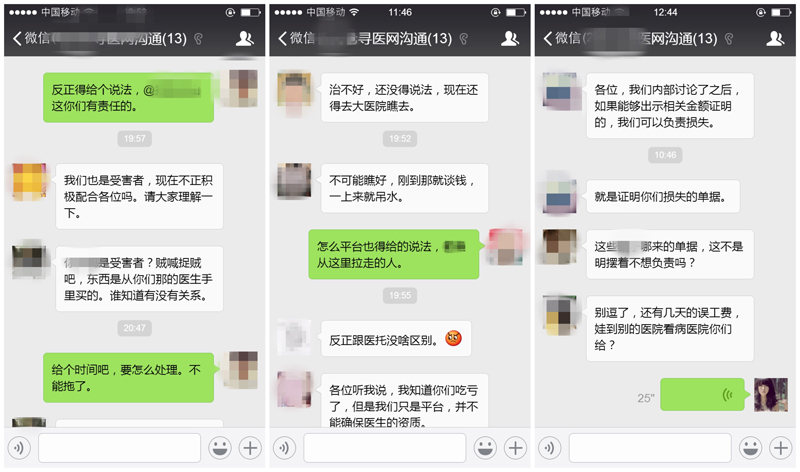This screenshot has height=472, width=800.
Task: Tap message 反正跟医托没啥区别
Action: [x=396, y=339]
